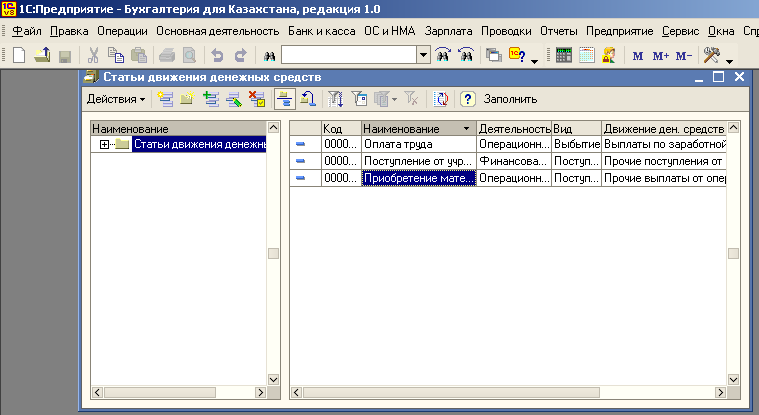The width and height of the screenshot is (759, 415).
Task: Click into the main toolbar search field
Action: click(x=349, y=55)
